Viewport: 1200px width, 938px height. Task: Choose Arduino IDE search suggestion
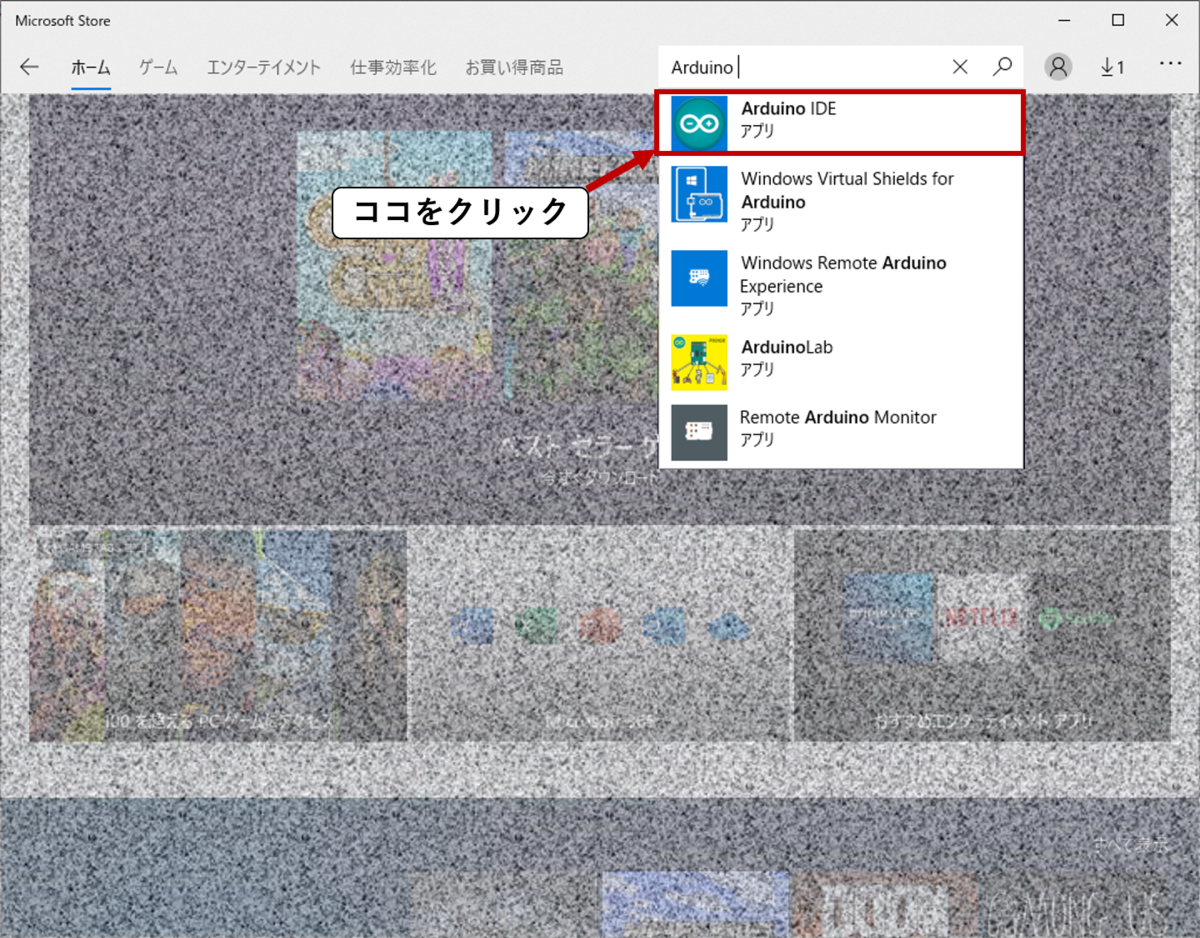coord(841,122)
